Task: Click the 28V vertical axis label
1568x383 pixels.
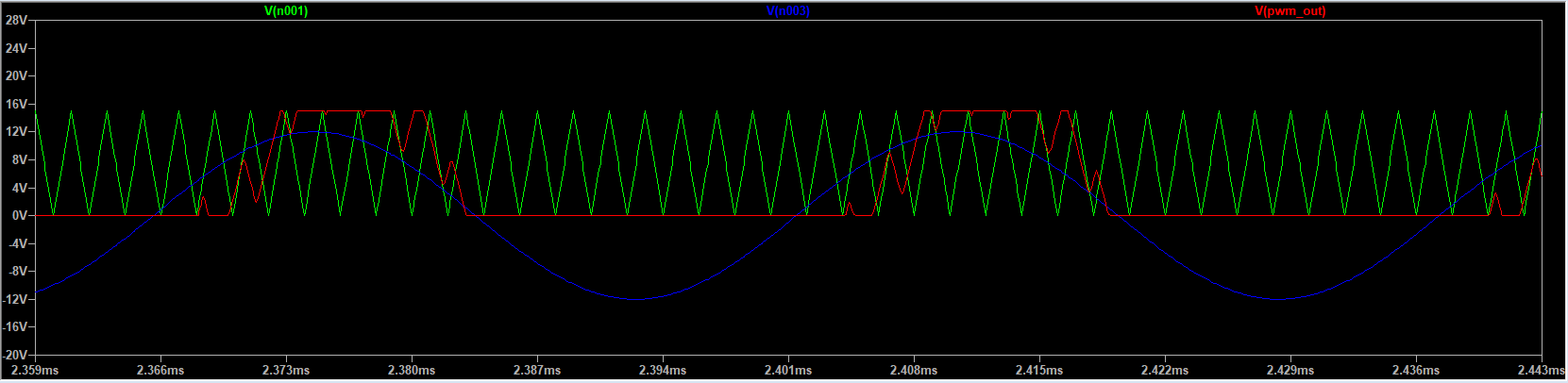Action: 16,20
